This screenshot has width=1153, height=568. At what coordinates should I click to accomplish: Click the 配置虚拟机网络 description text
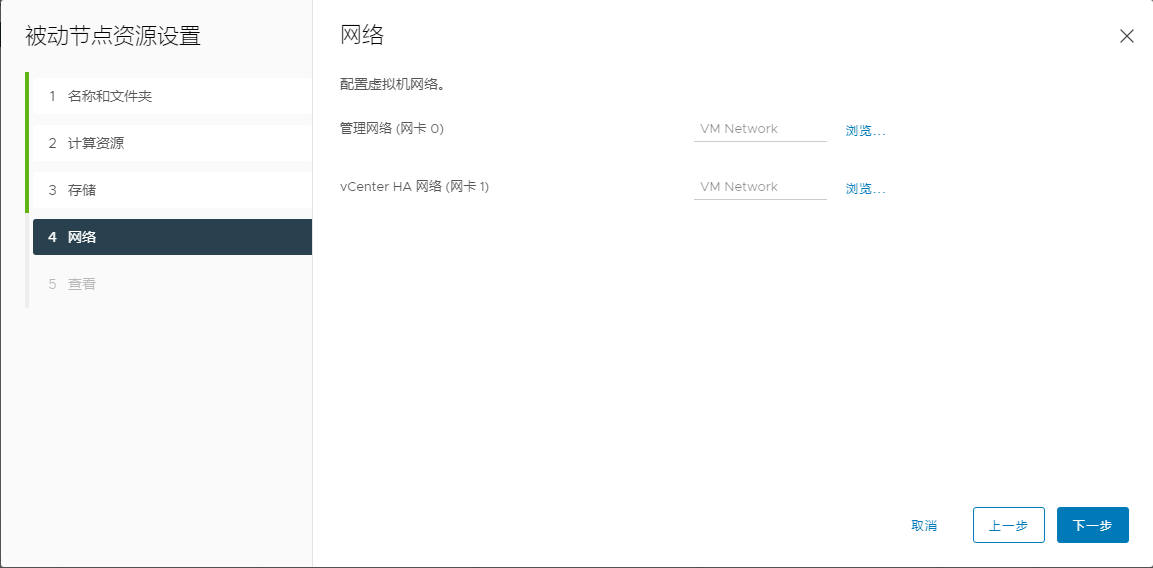(393, 85)
